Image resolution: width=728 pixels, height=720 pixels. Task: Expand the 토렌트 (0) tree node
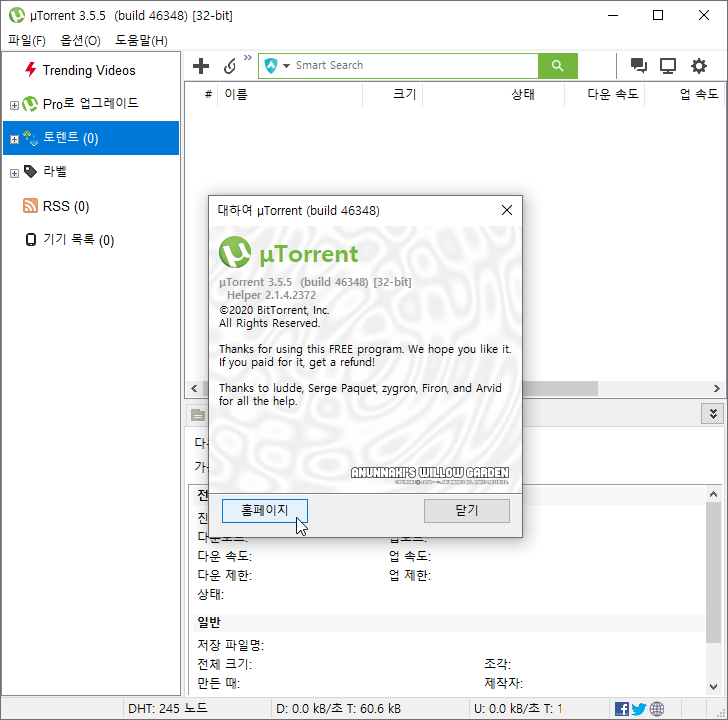14,139
